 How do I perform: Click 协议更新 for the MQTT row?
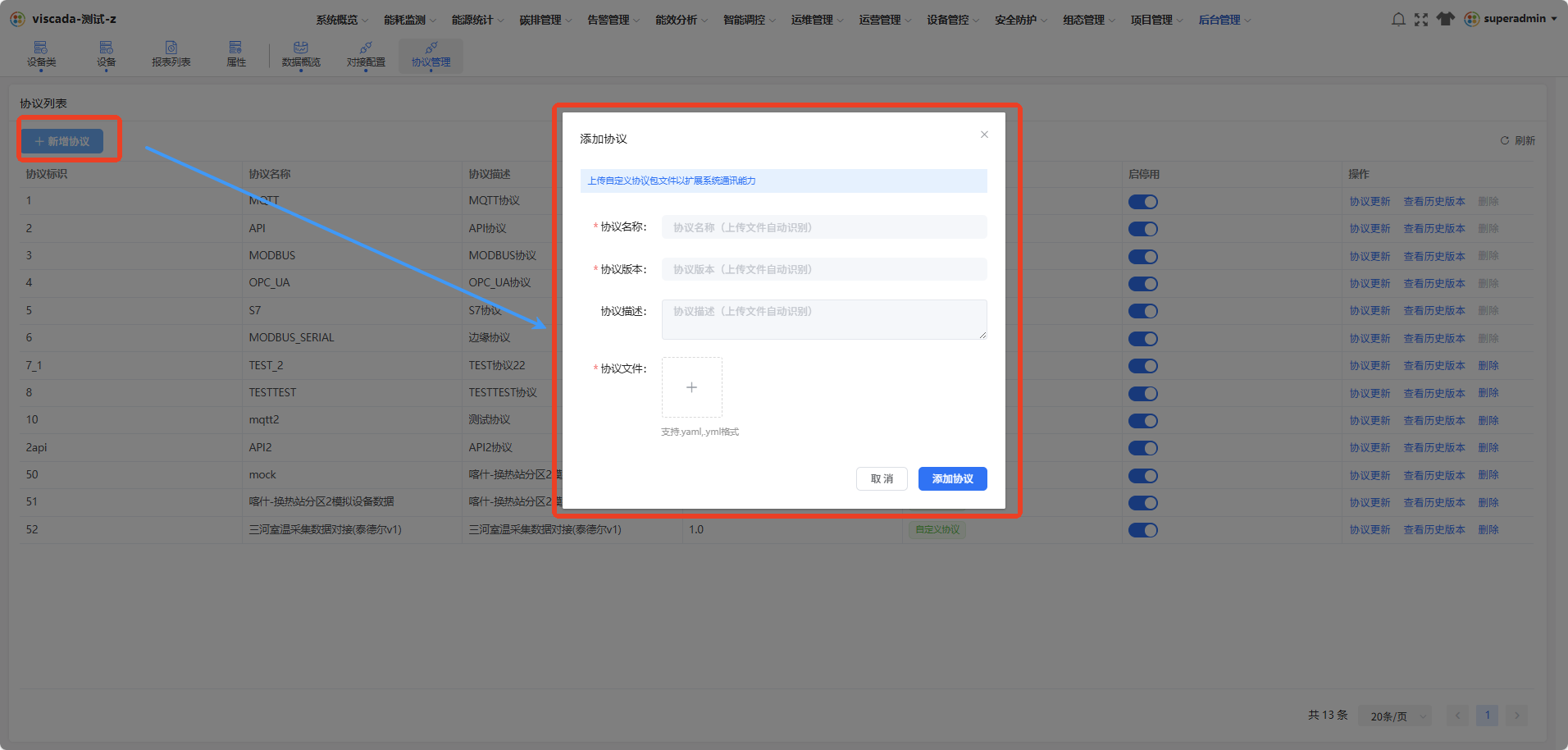click(1370, 202)
